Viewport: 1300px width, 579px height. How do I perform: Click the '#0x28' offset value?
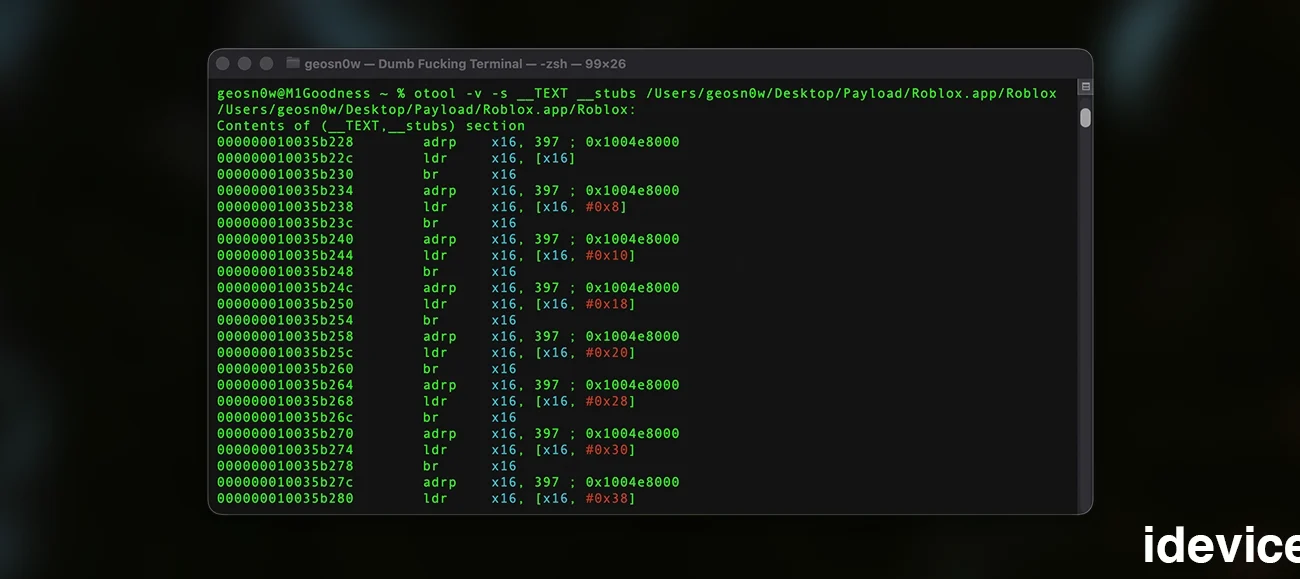(x=606, y=401)
